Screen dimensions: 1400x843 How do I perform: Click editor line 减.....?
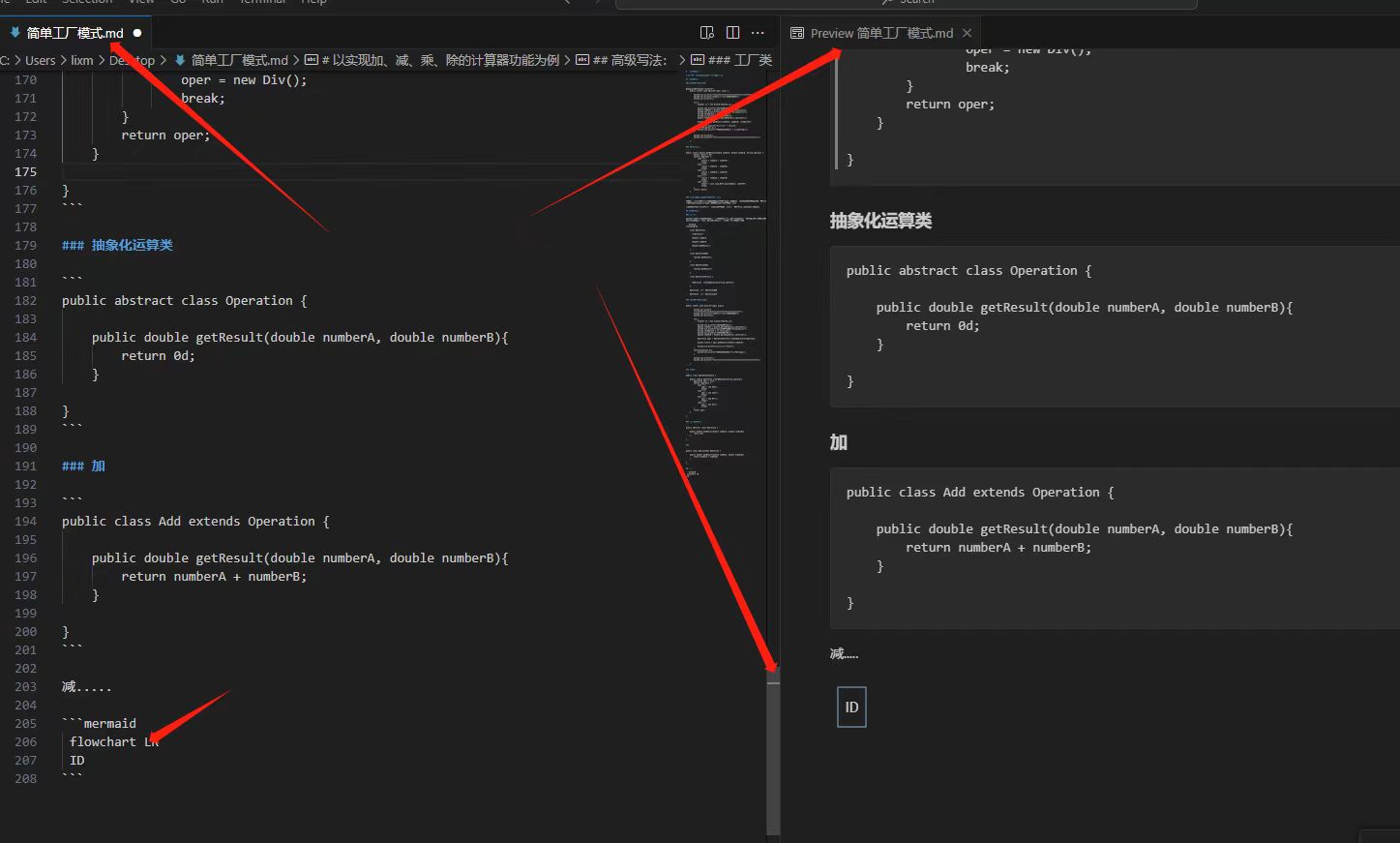click(86, 686)
